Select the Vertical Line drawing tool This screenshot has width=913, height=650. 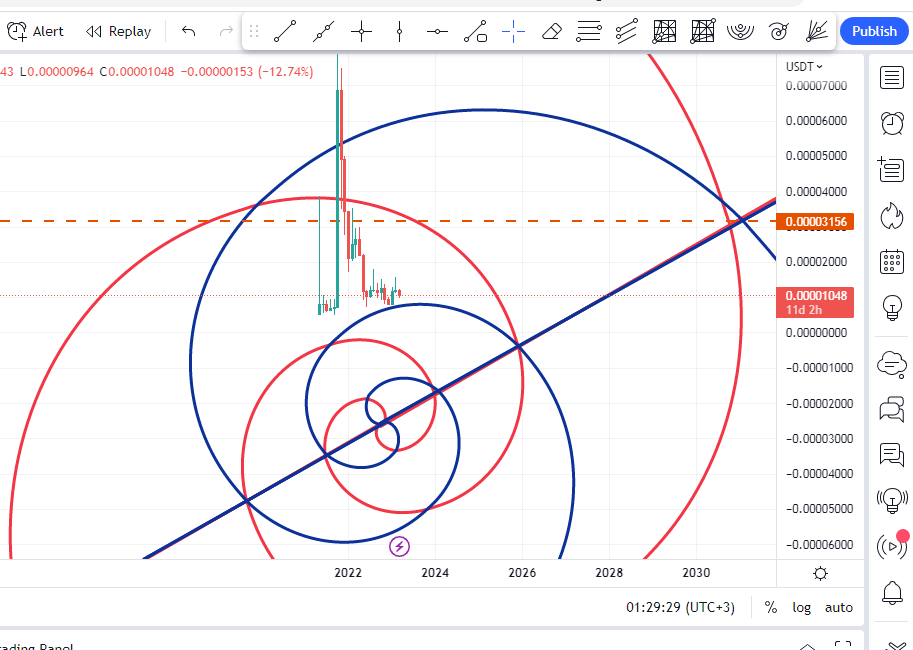(x=399, y=31)
